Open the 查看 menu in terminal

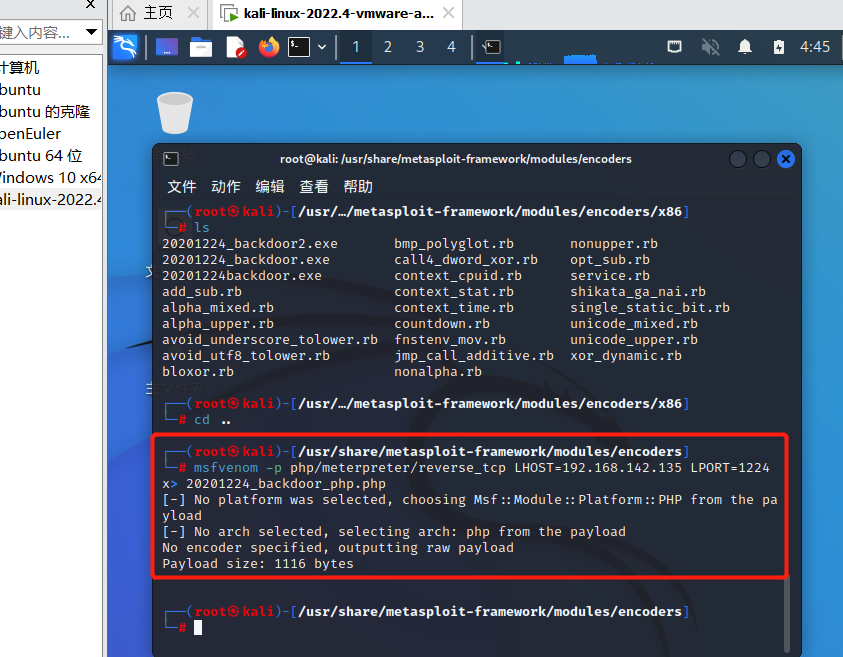314,187
